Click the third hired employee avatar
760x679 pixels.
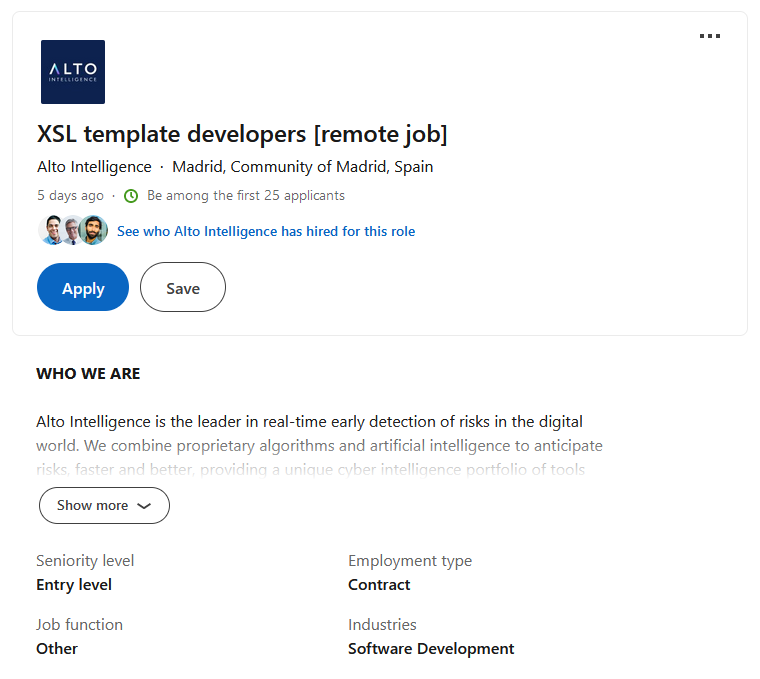pos(94,231)
